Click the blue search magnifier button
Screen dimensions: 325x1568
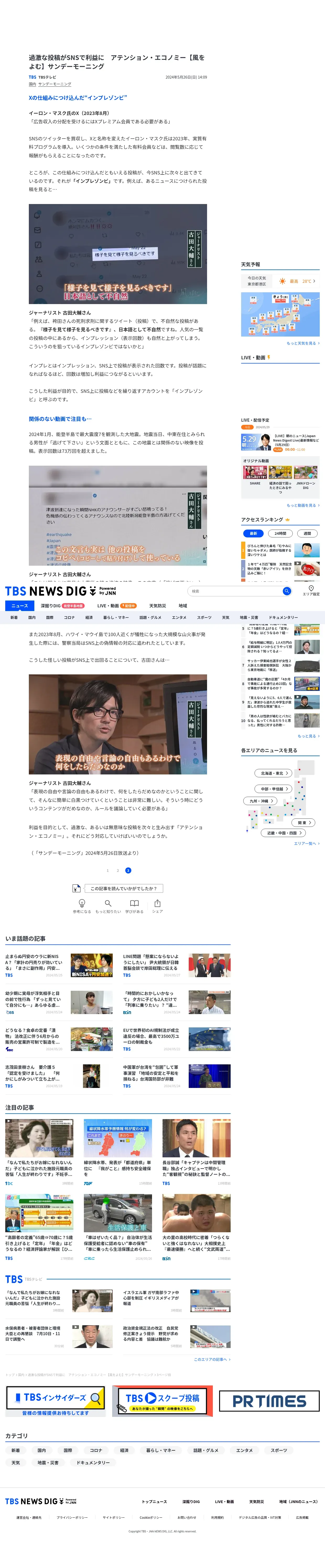[287, 591]
